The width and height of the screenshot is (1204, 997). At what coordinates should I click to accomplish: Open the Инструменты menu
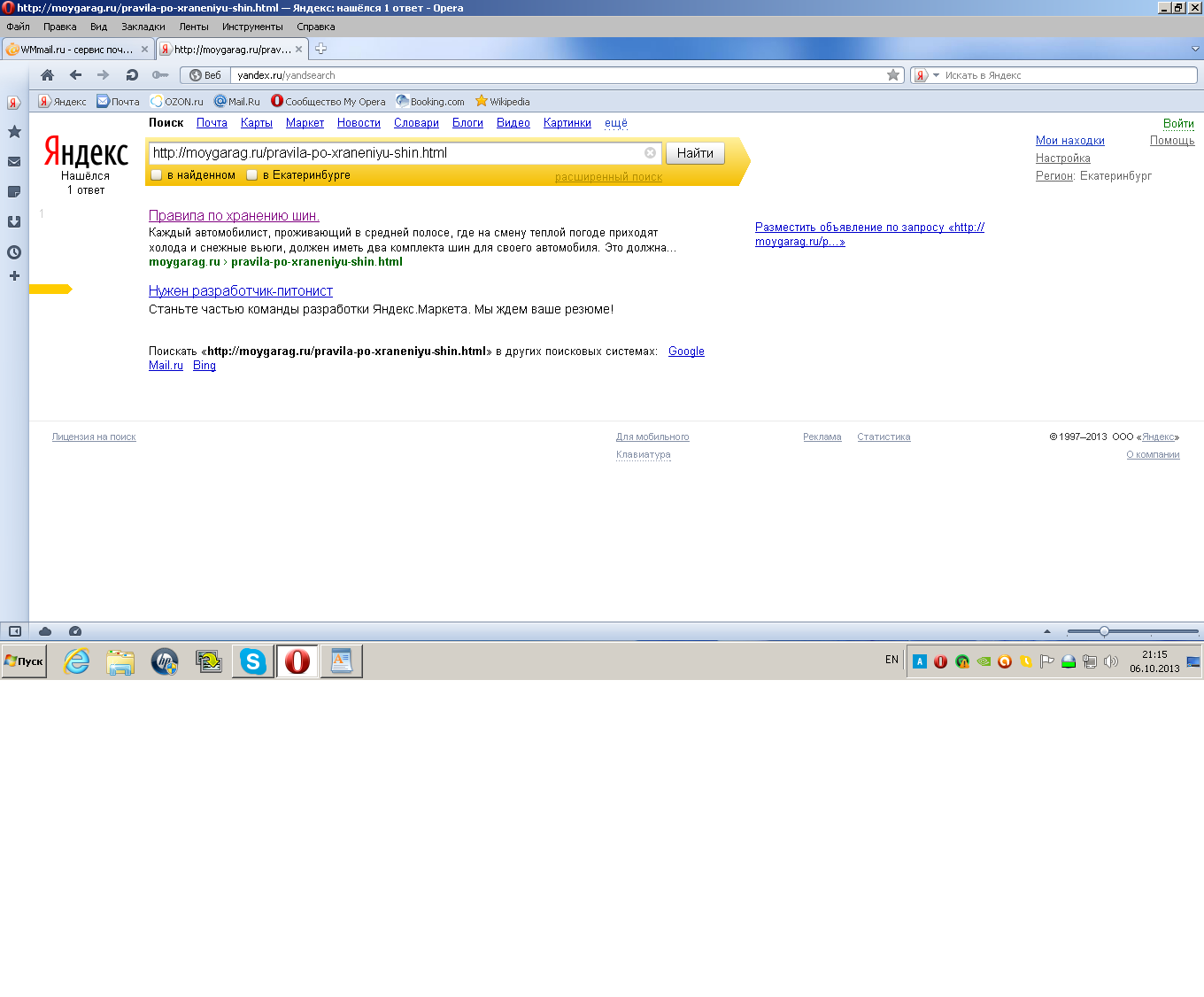pyautogui.click(x=252, y=27)
